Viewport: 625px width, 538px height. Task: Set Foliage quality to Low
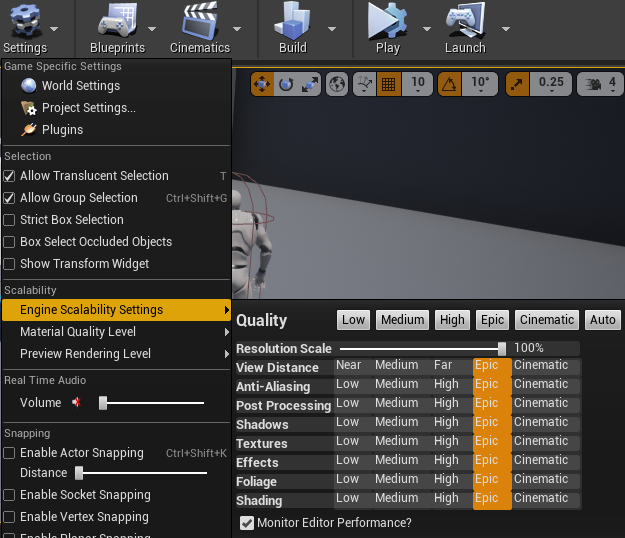(x=353, y=479)
